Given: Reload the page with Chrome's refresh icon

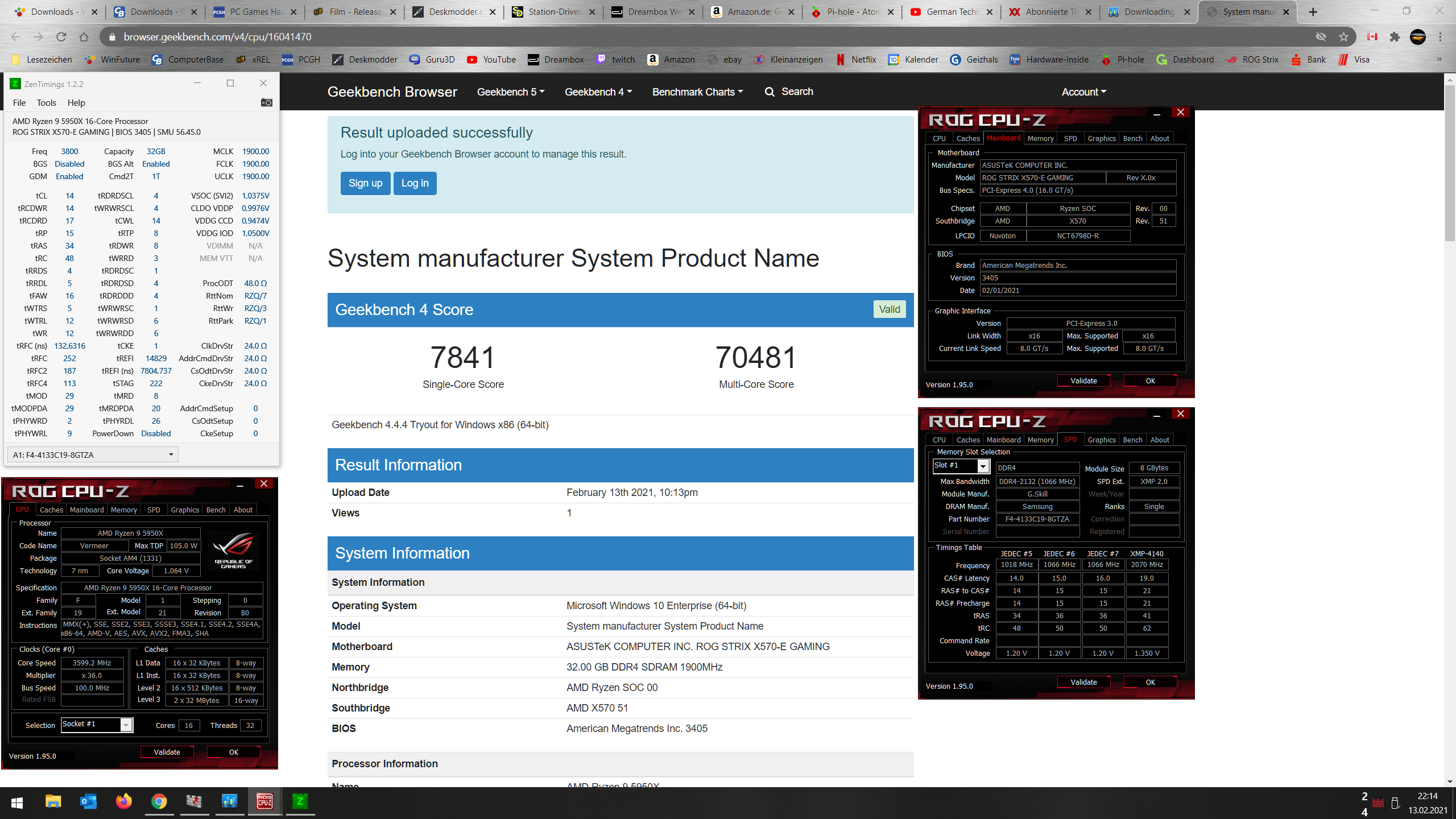Looking at the screenshot, I should [61, 37].
